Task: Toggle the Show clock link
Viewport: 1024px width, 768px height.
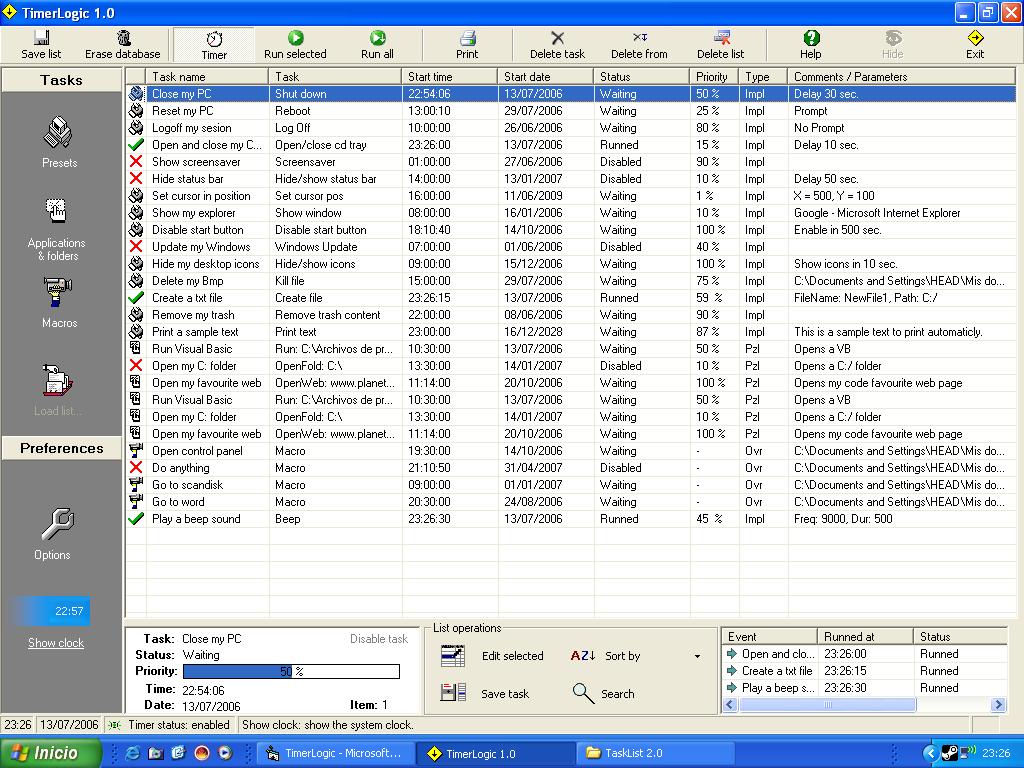Action: click(x=56, y=643)
